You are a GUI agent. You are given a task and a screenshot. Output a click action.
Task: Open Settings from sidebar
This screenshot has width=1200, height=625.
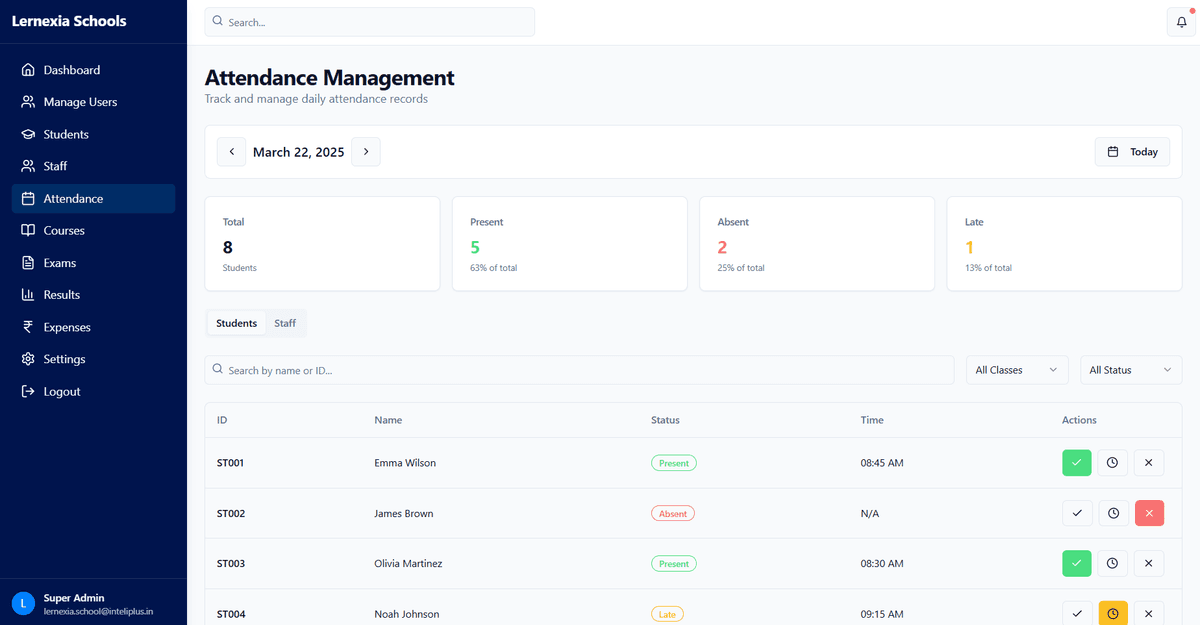pyautogui.click(x=64, y=359)
